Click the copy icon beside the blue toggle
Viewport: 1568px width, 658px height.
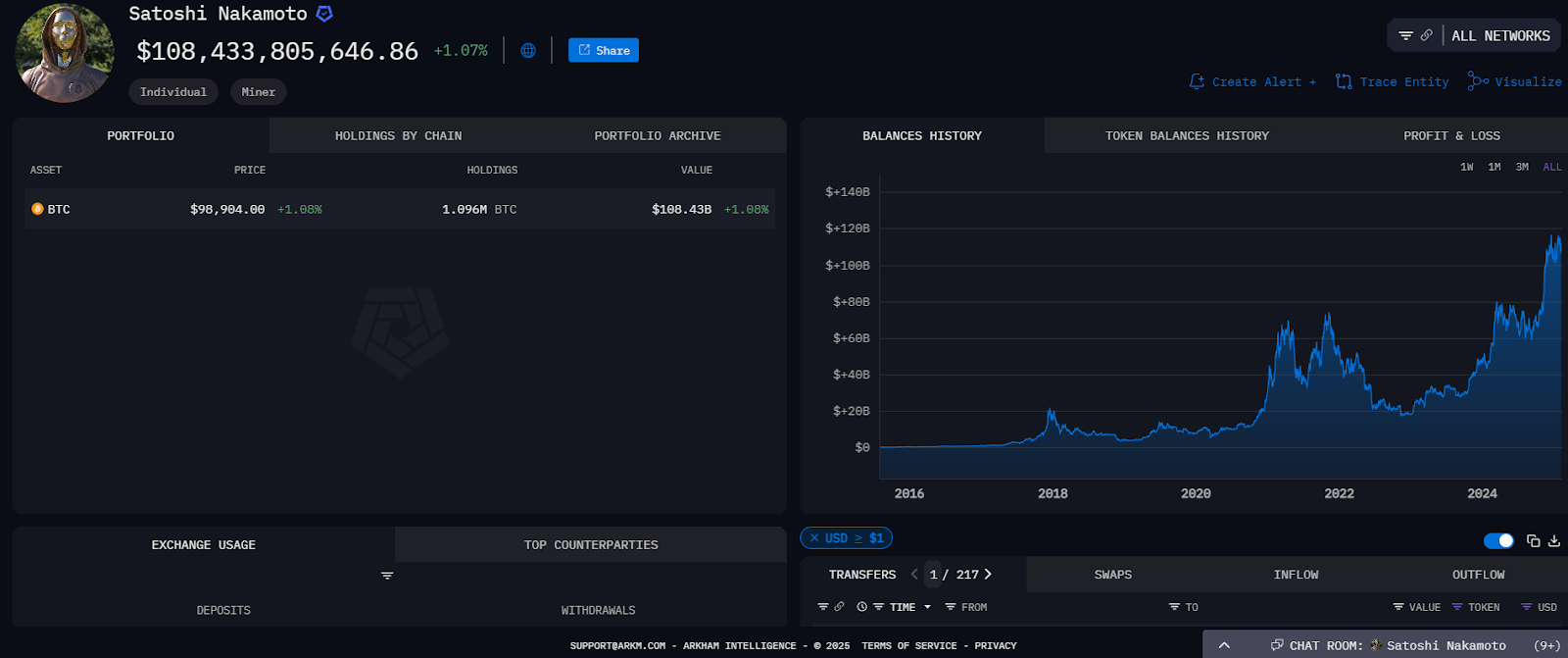click(1534, 540)
